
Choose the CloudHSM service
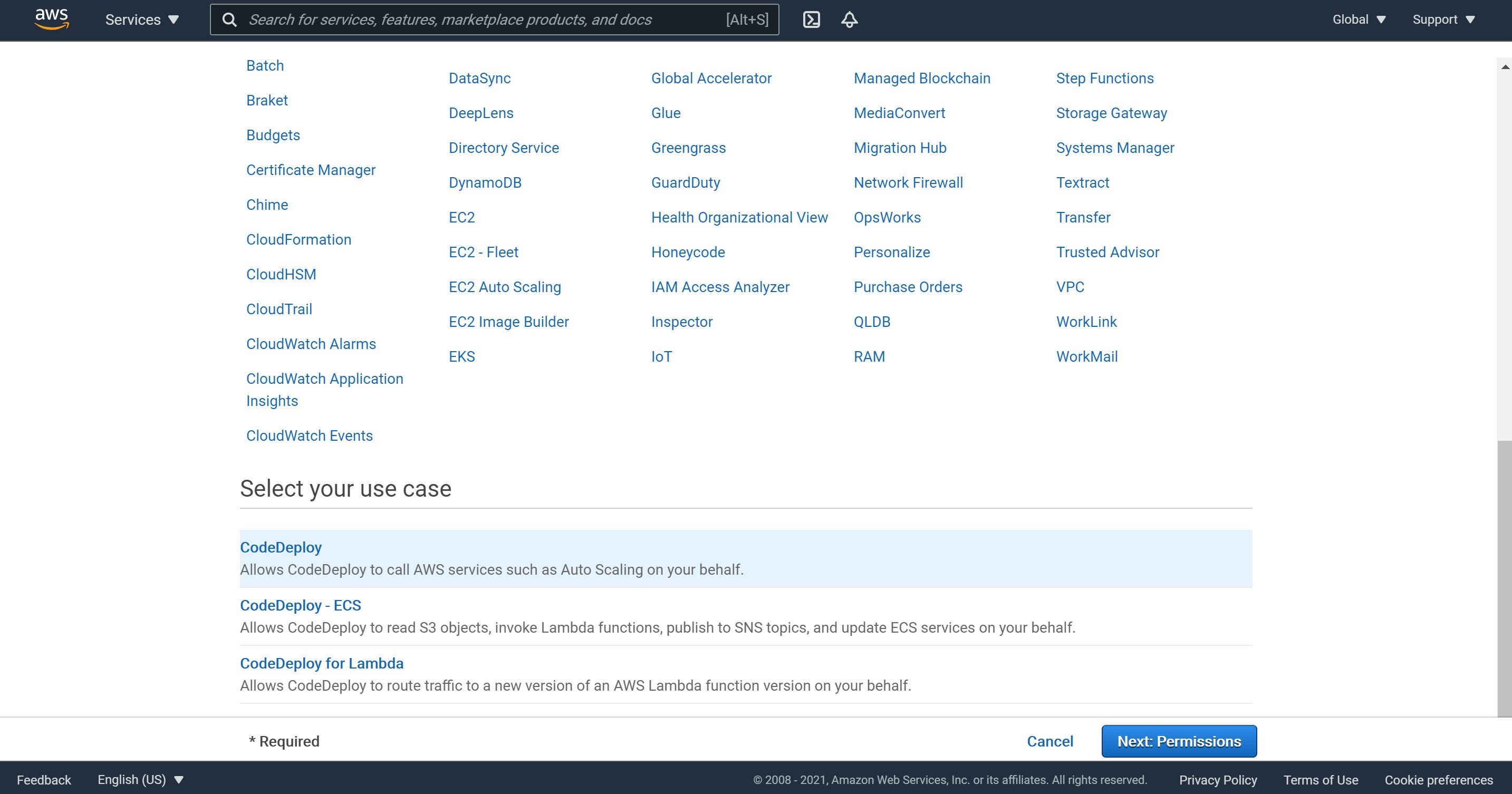pos(281,274)
